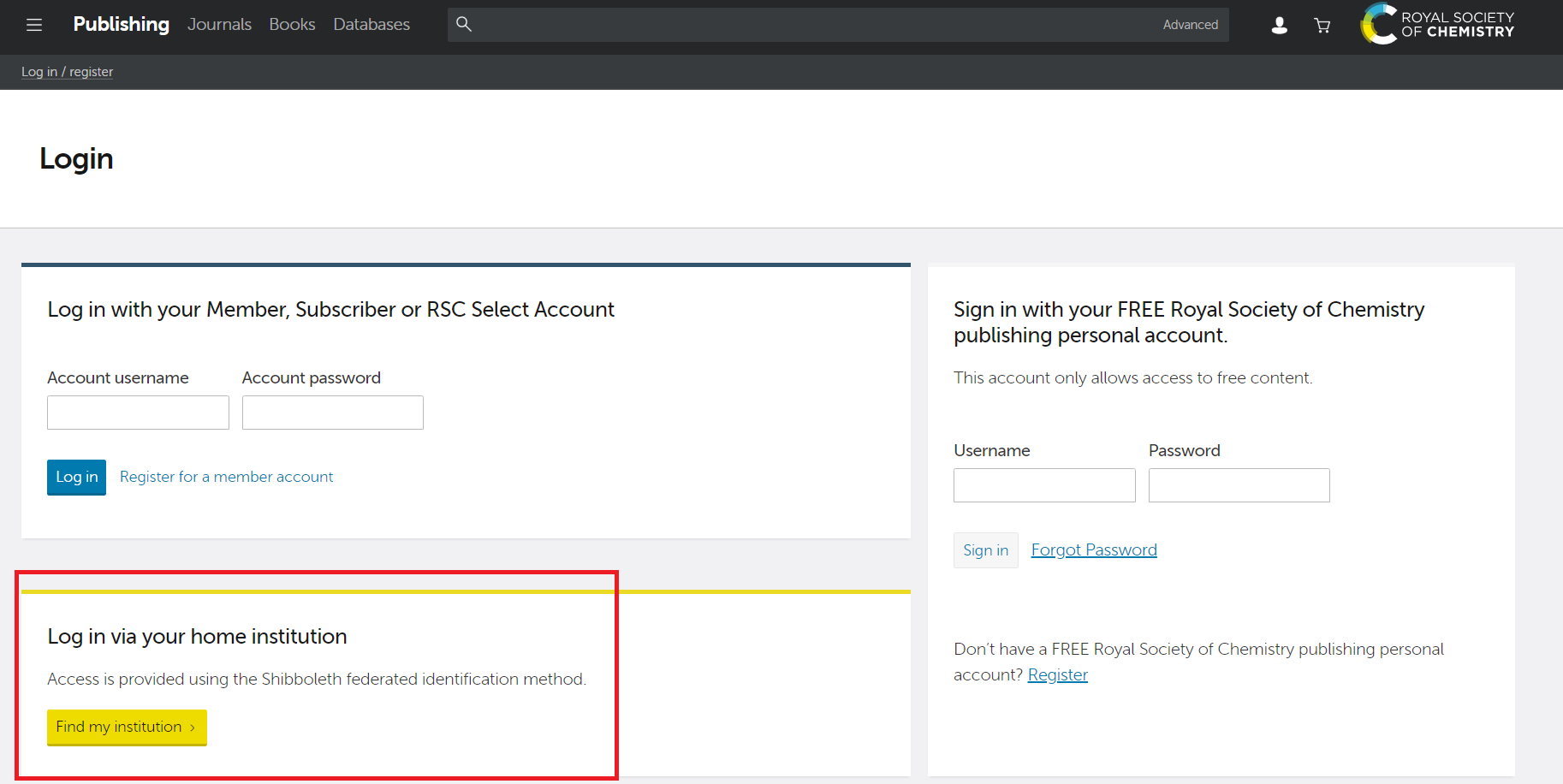Click the Log in / register breadcrumb
This screenshot has width=1563, height=784.
point(67,72)
